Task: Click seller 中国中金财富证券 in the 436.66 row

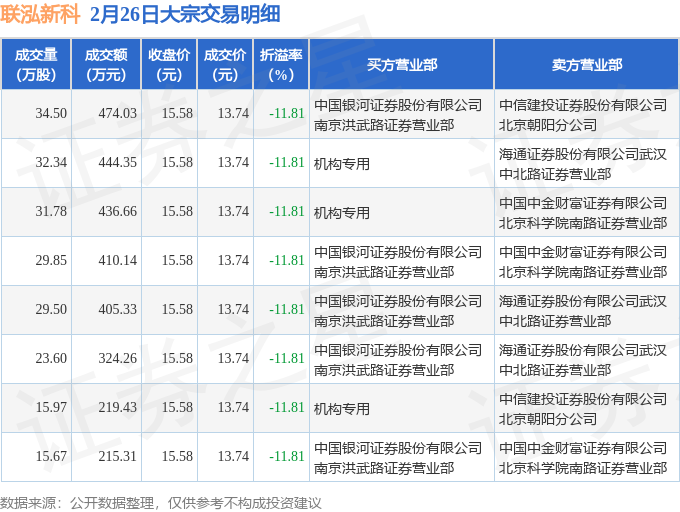Action: [583, 213]
